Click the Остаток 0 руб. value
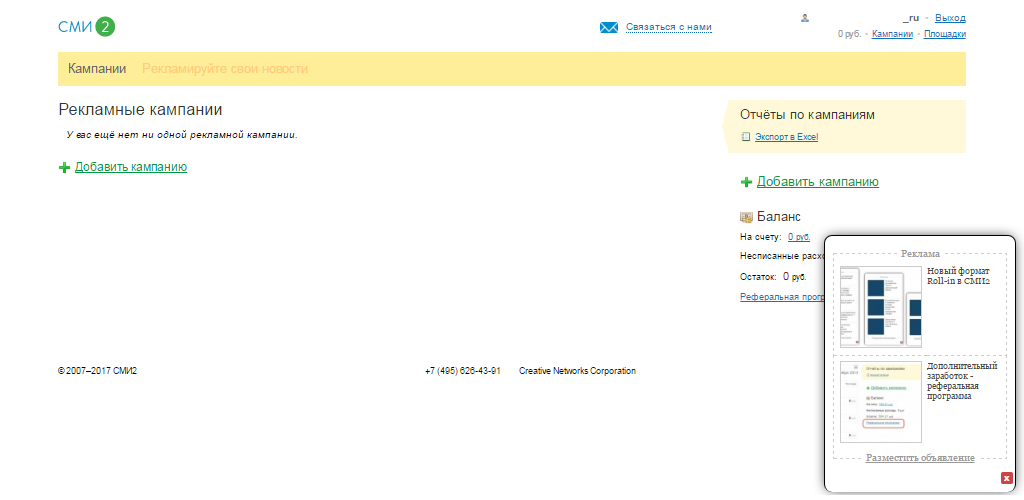 coord(794,277)
